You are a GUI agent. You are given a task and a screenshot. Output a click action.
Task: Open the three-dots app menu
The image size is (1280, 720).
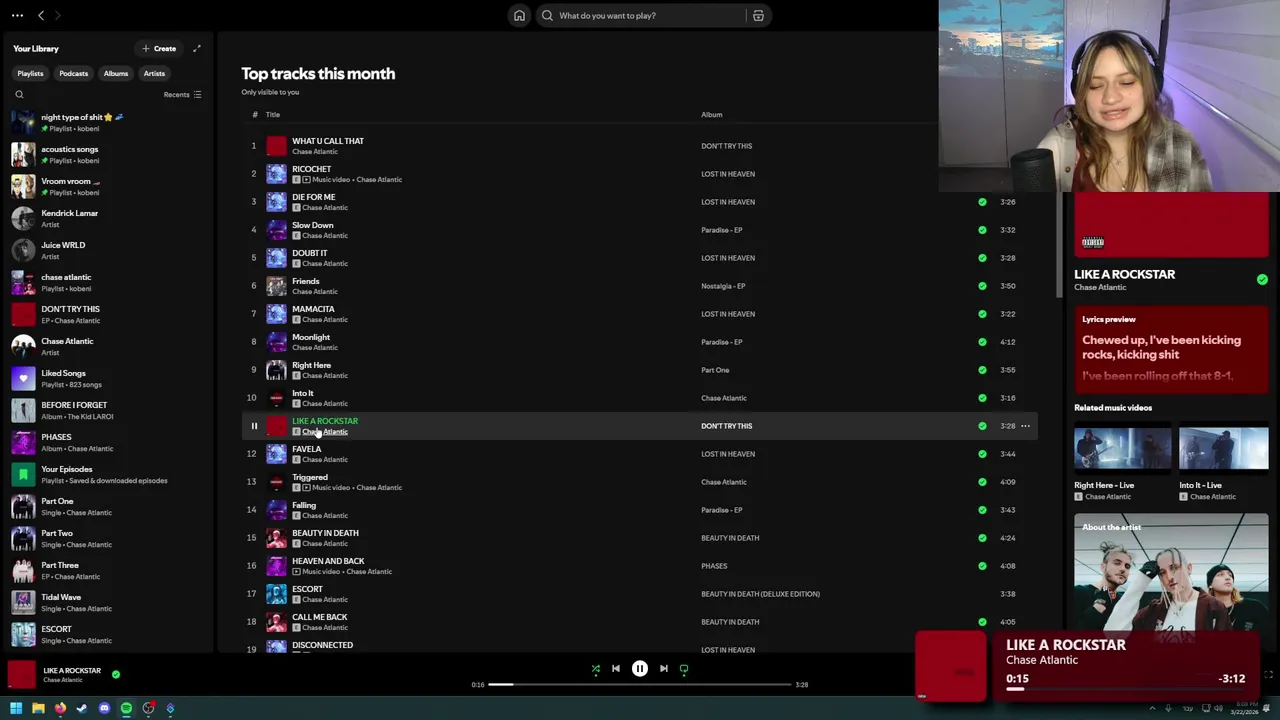17,15
